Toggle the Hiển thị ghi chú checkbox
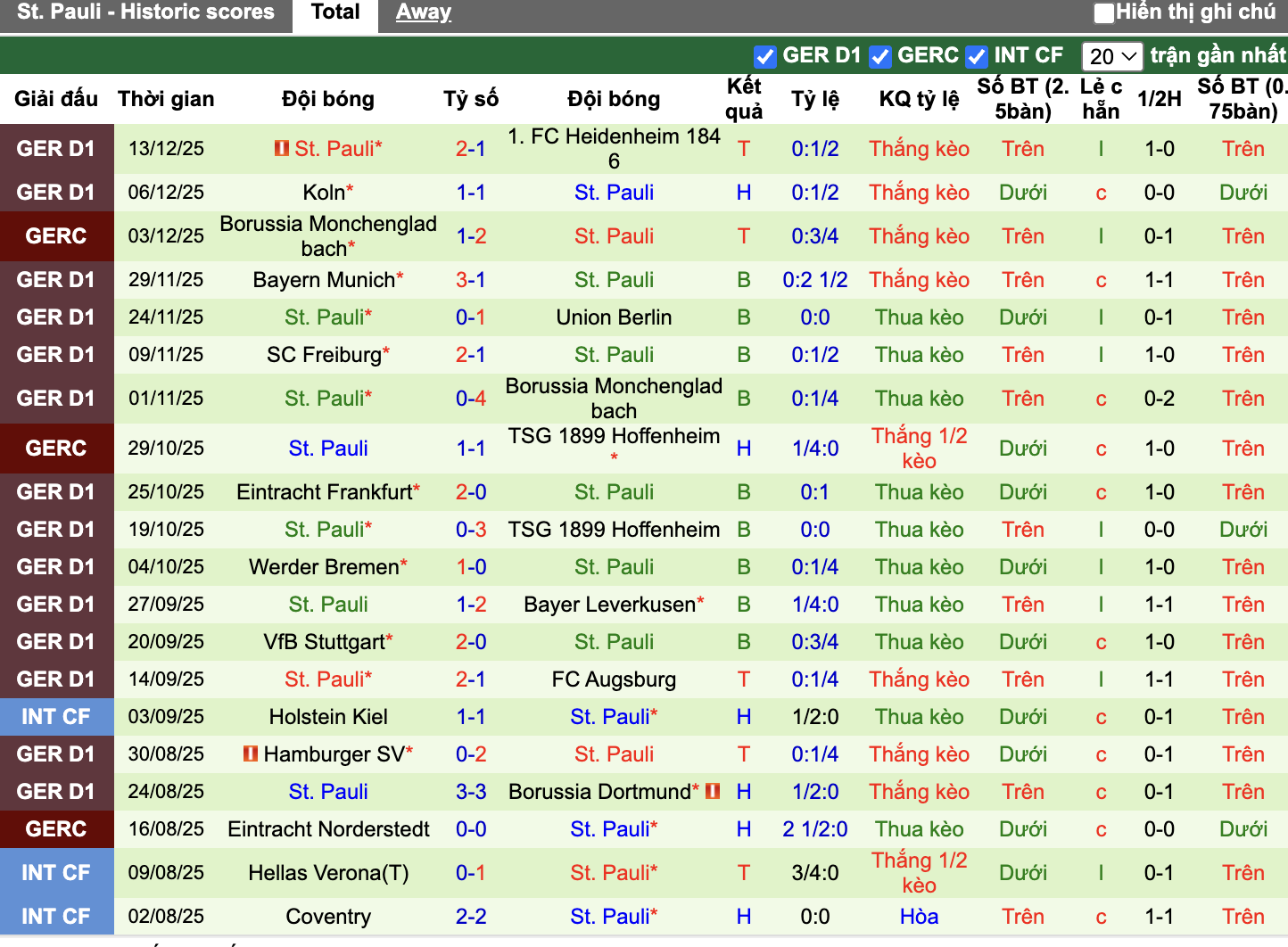The height and width of the screenshot is (947, 1288). [x=1104, y=12]
